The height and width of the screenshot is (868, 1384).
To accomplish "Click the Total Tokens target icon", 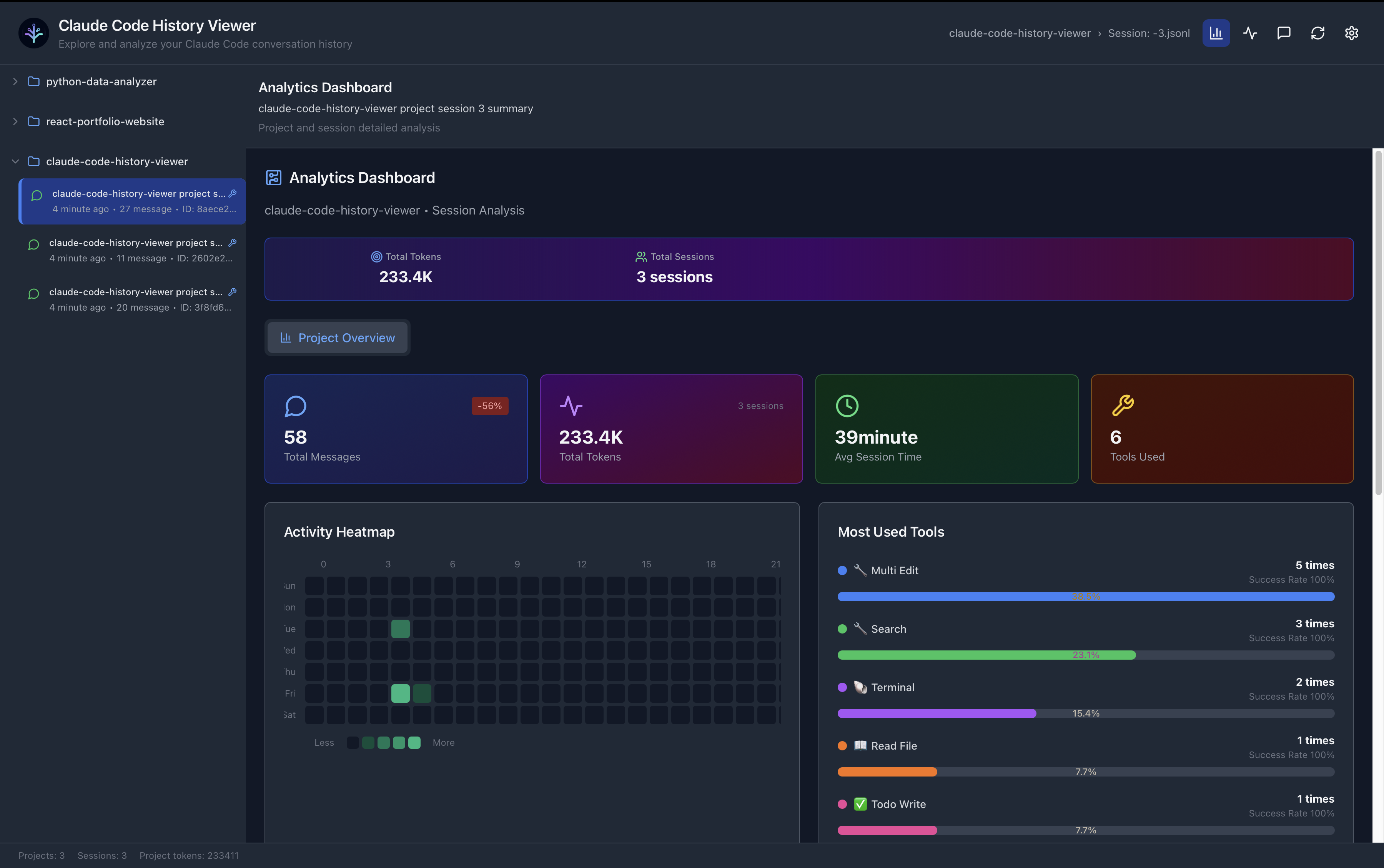I will point(377,257).
